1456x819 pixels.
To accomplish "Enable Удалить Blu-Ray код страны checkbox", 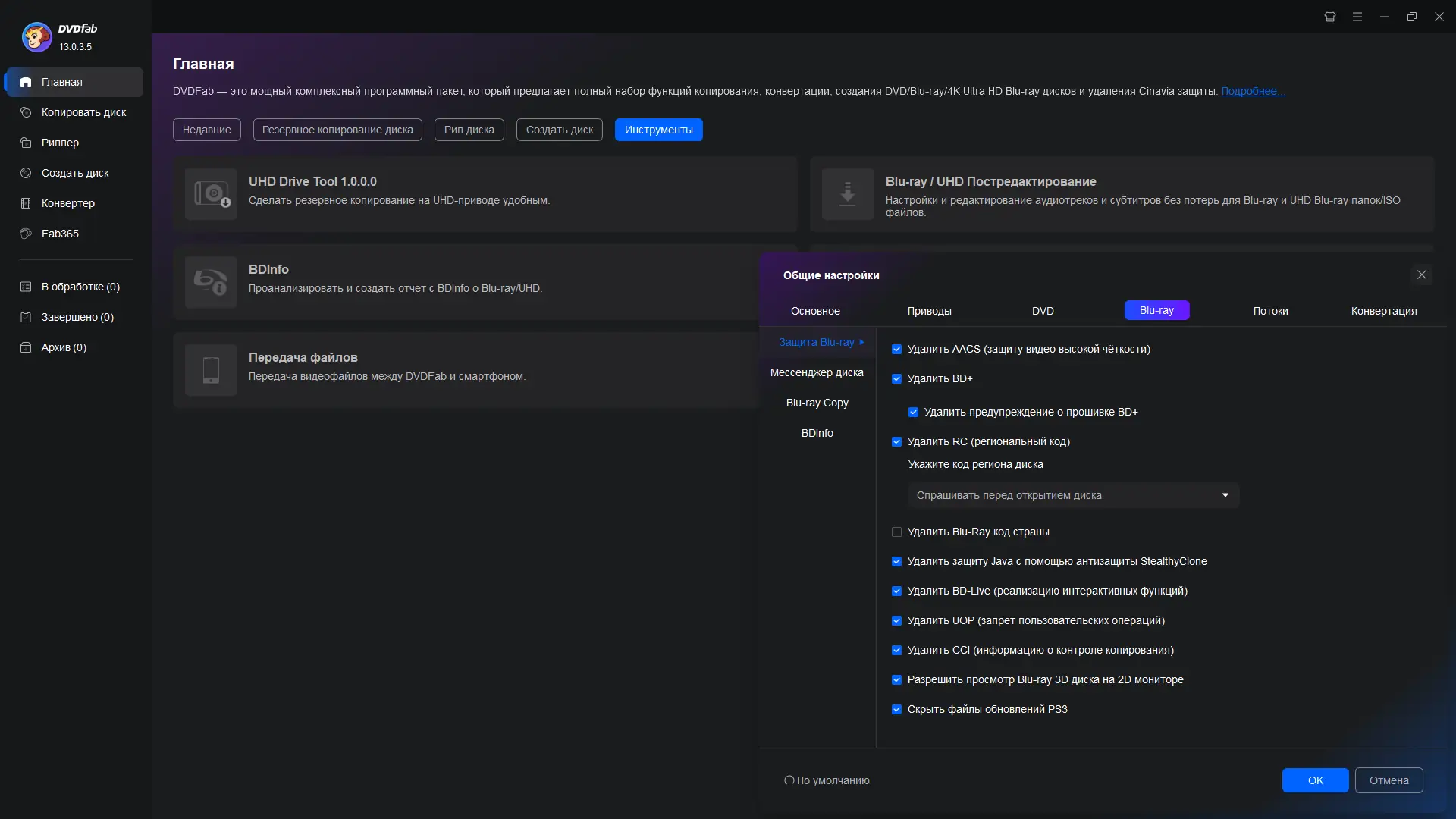I will click(896, 532).
